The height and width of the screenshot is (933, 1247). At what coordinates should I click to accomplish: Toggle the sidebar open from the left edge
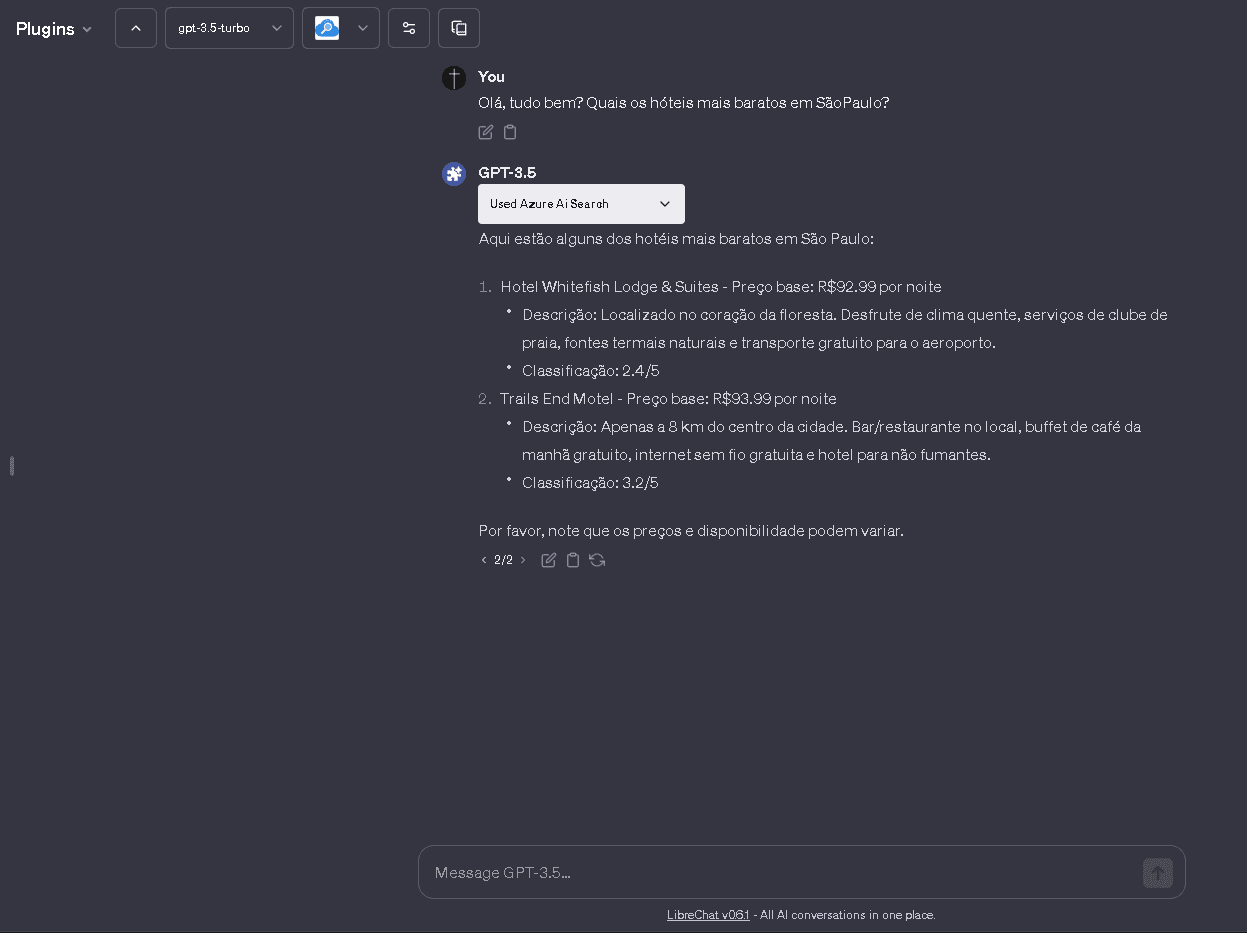tap(11, 466)
